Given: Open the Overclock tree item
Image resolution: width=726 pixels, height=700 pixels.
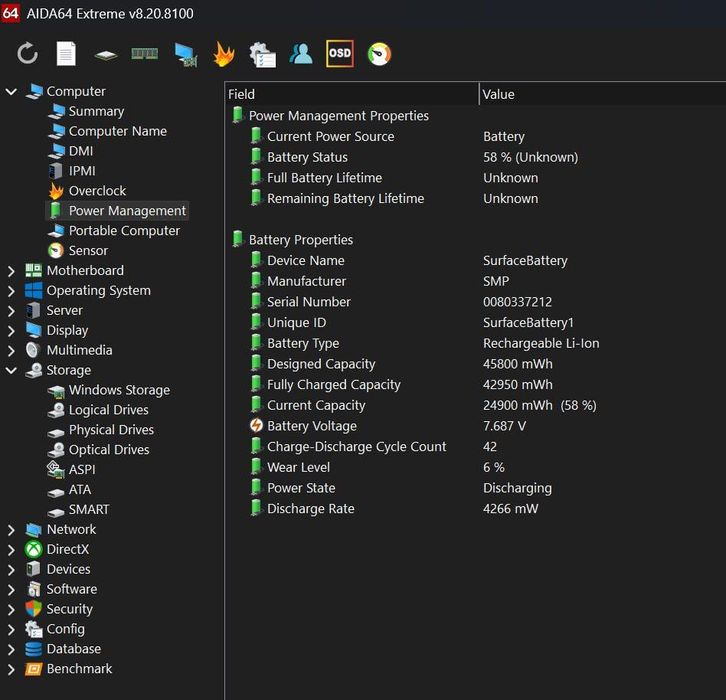Looking at the screenshot, I should pyautogui.click(x=97, y=191).
